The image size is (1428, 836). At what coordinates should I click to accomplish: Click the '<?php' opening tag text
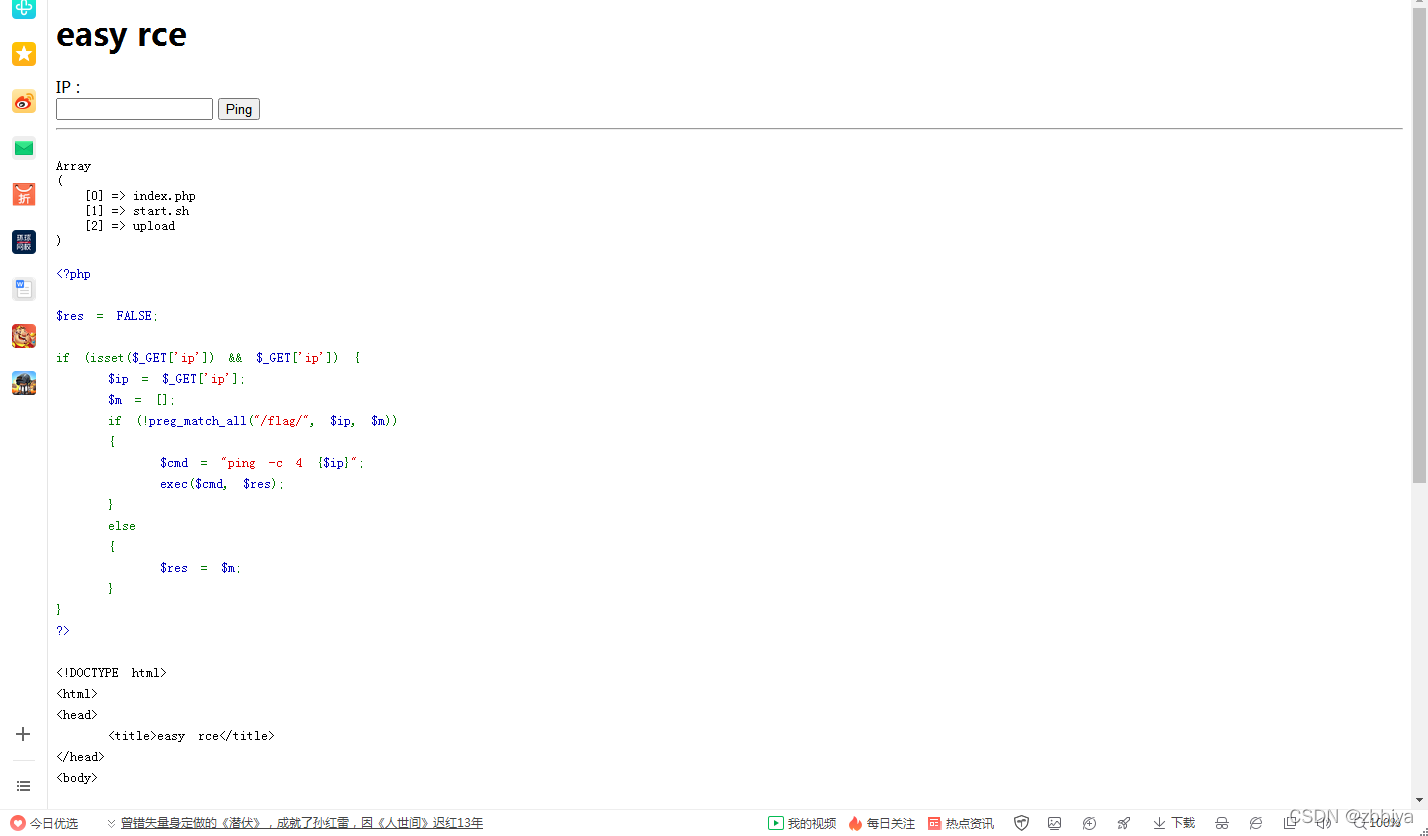pyautogui.click(x=73, y=274)
